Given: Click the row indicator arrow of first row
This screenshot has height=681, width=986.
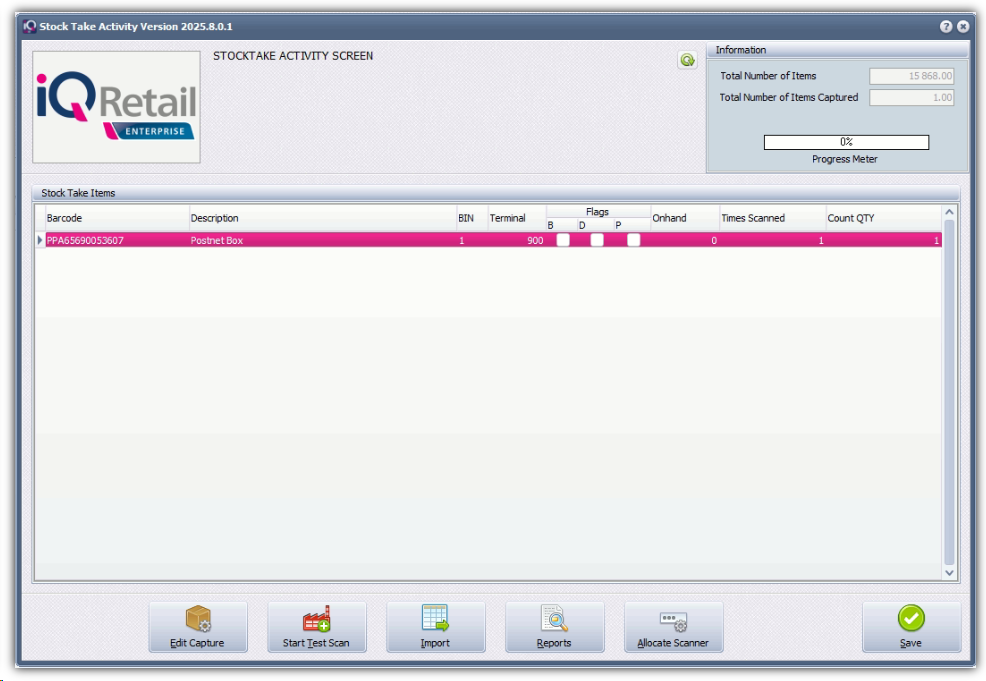Looking at the screenshot, I should pyautogui.click(x=40, y=240).
